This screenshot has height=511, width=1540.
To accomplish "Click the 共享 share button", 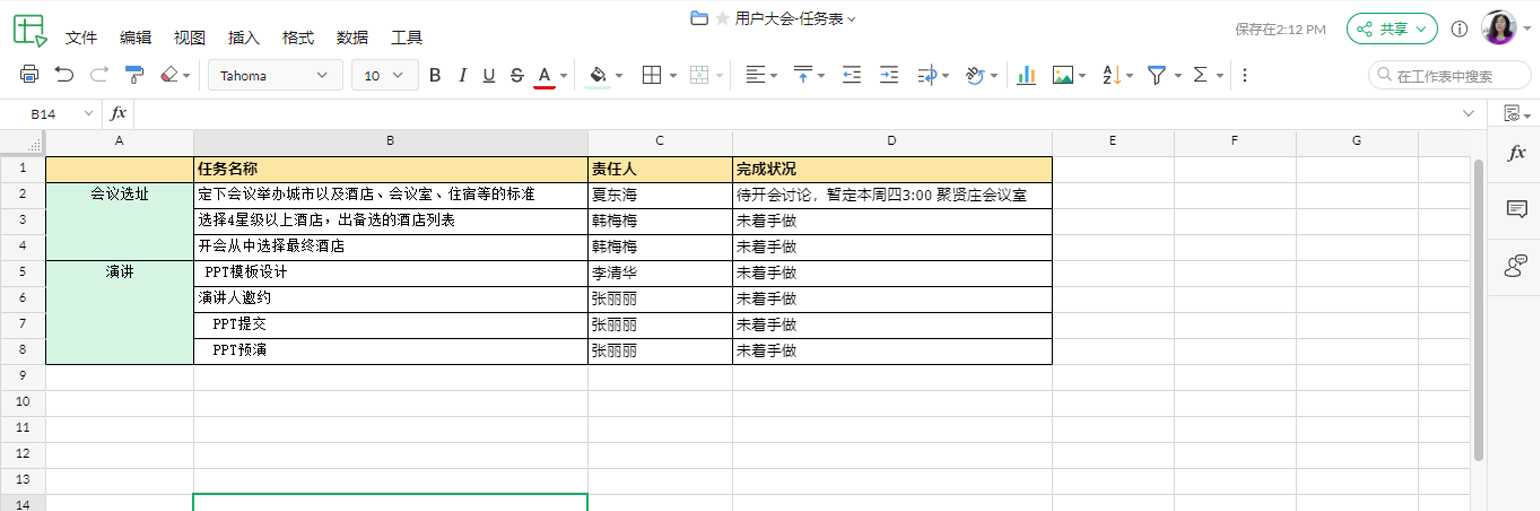I will [x=1391, y=29].
